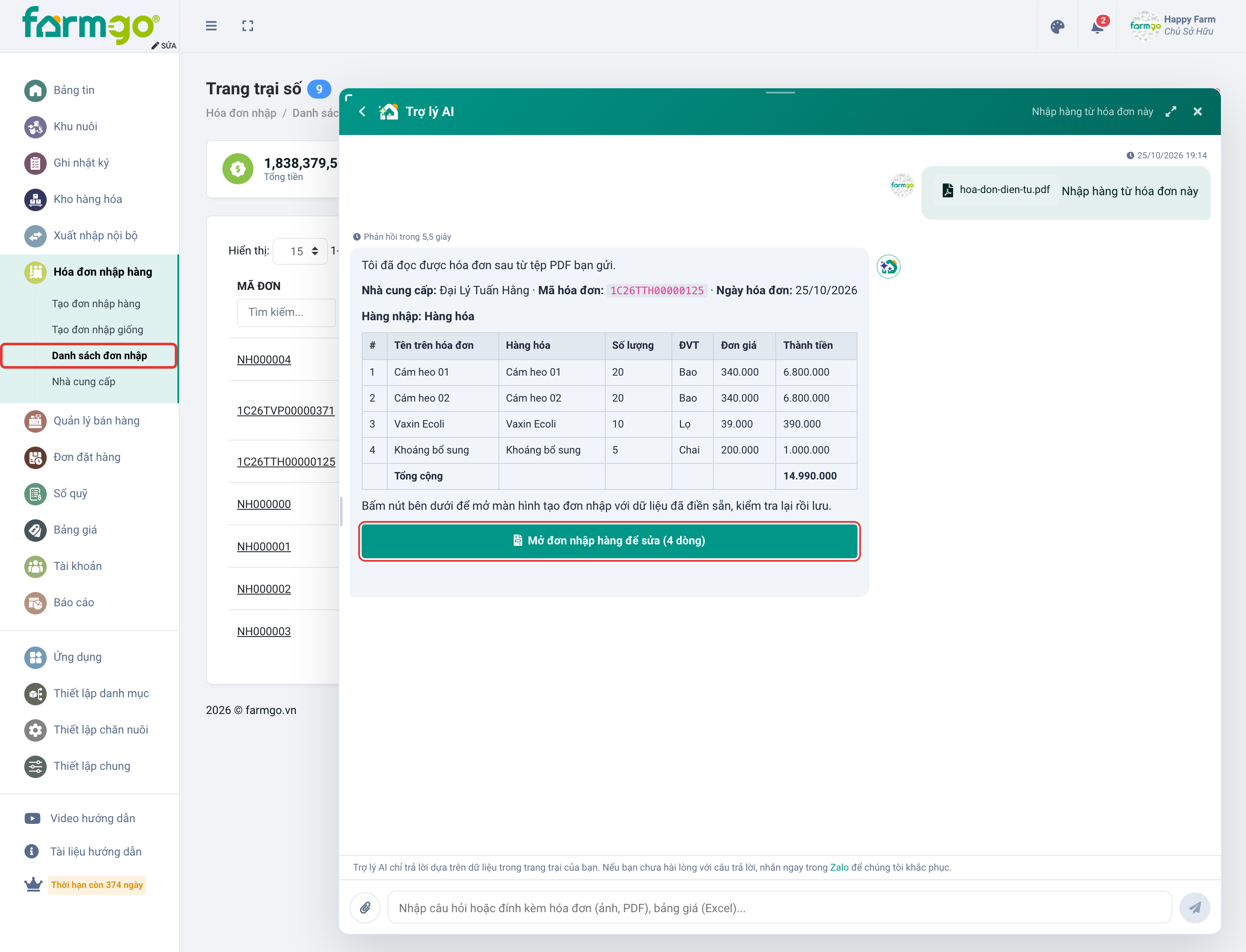This screenshot has height=952, width=1246.
Task: Open Ghi nhật ký diary icon
Action: point(35,163)
